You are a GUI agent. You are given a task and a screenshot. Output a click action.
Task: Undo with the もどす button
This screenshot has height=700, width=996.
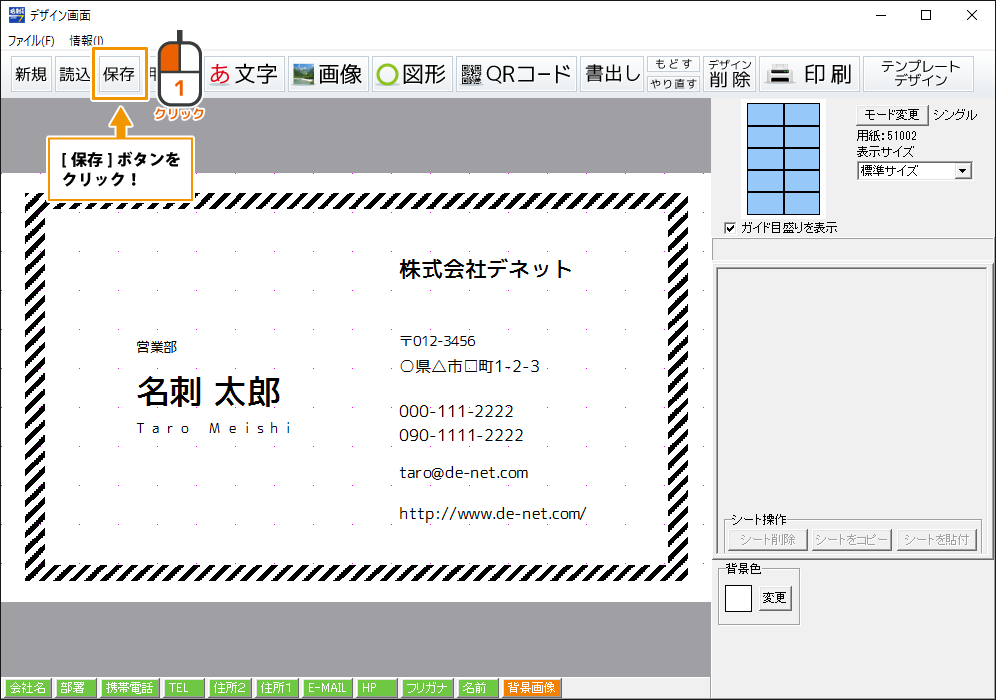tap(673, 64)
